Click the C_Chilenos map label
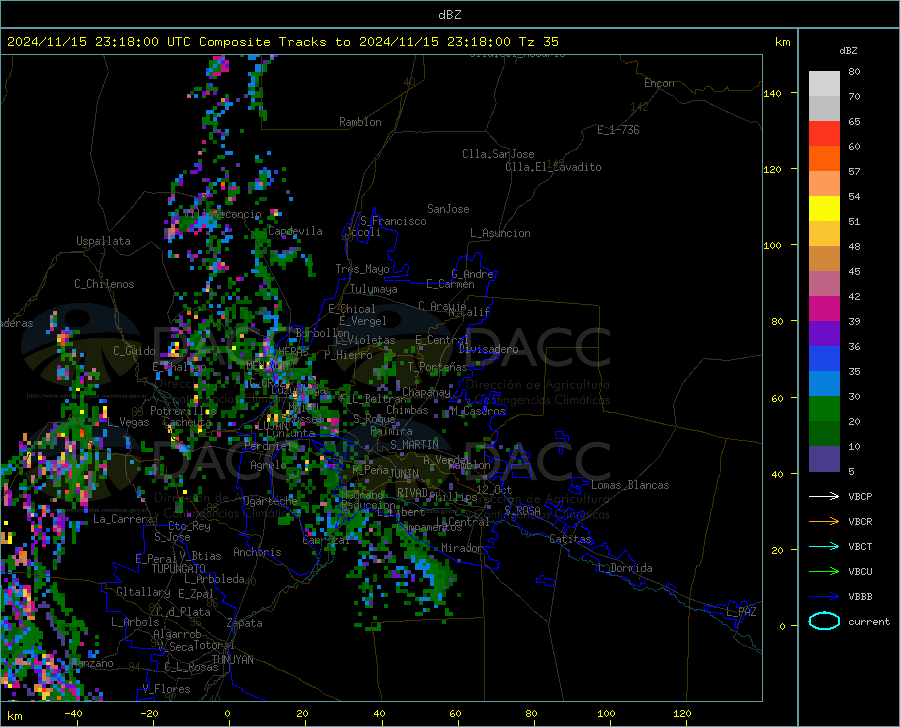900x727 pixels. 104,284
